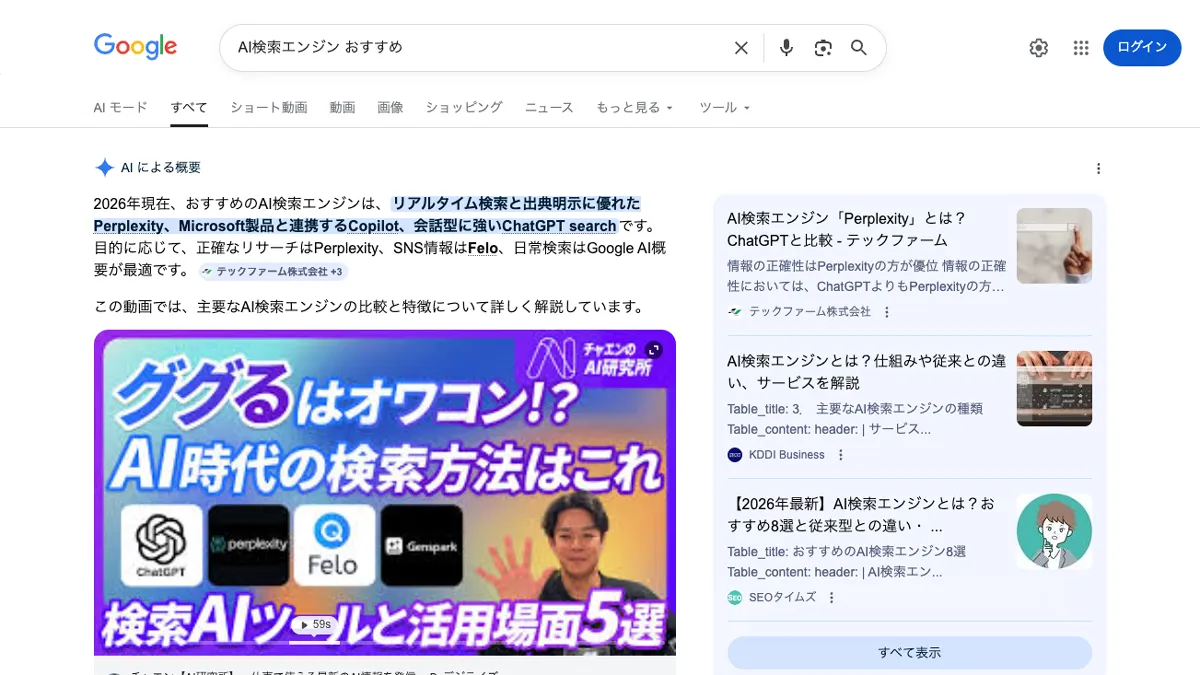The image size is (1200, 675).
Task: Click the SEOタイムズ source name
Action: coord(783,598)
